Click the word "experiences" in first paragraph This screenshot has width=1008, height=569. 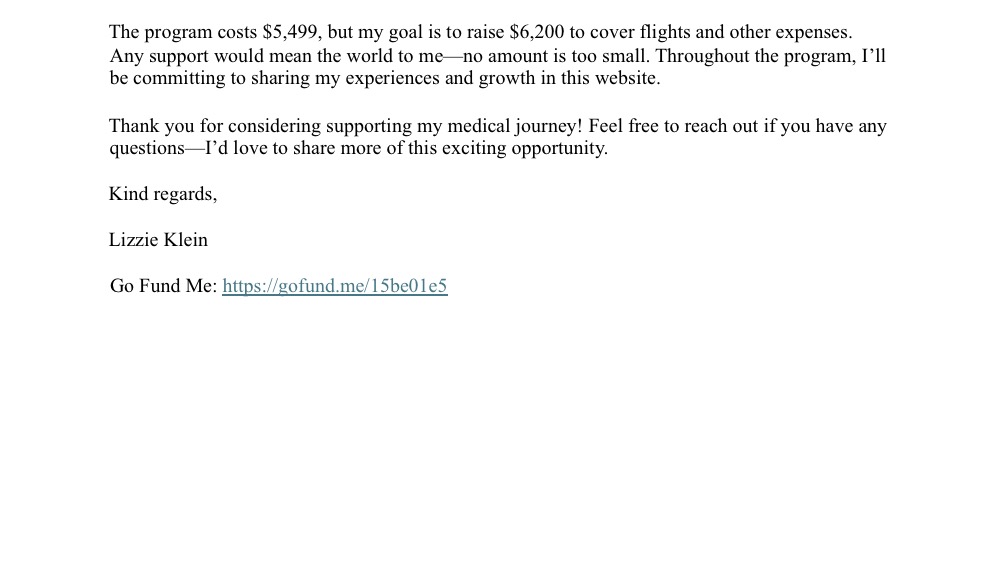coord(392,78)
